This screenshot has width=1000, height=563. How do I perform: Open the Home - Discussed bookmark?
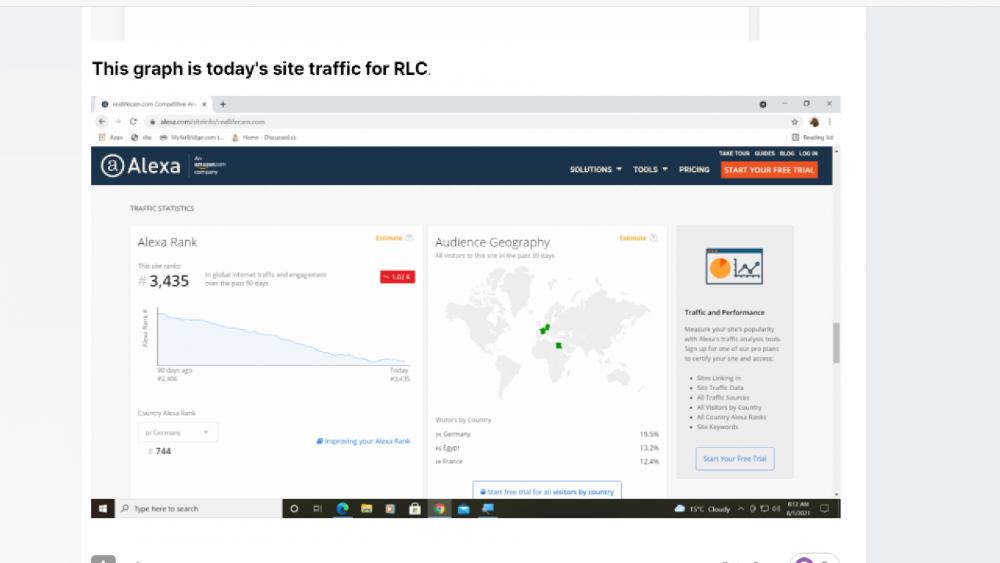pos(264,137)
